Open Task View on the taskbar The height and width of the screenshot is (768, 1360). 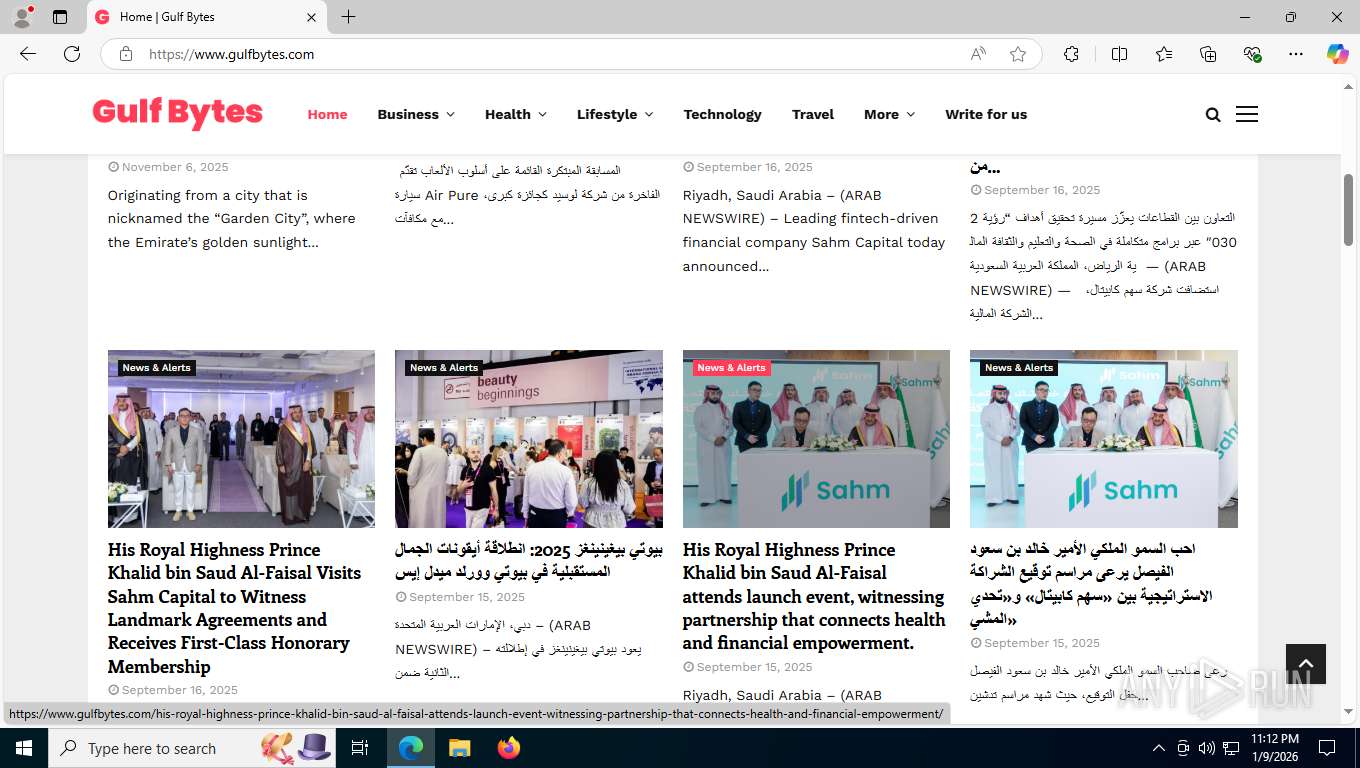360,748
